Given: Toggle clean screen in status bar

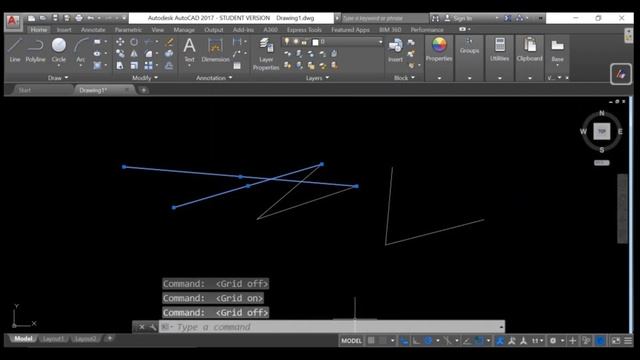Looking at the screenshot, I should point(616,340).
